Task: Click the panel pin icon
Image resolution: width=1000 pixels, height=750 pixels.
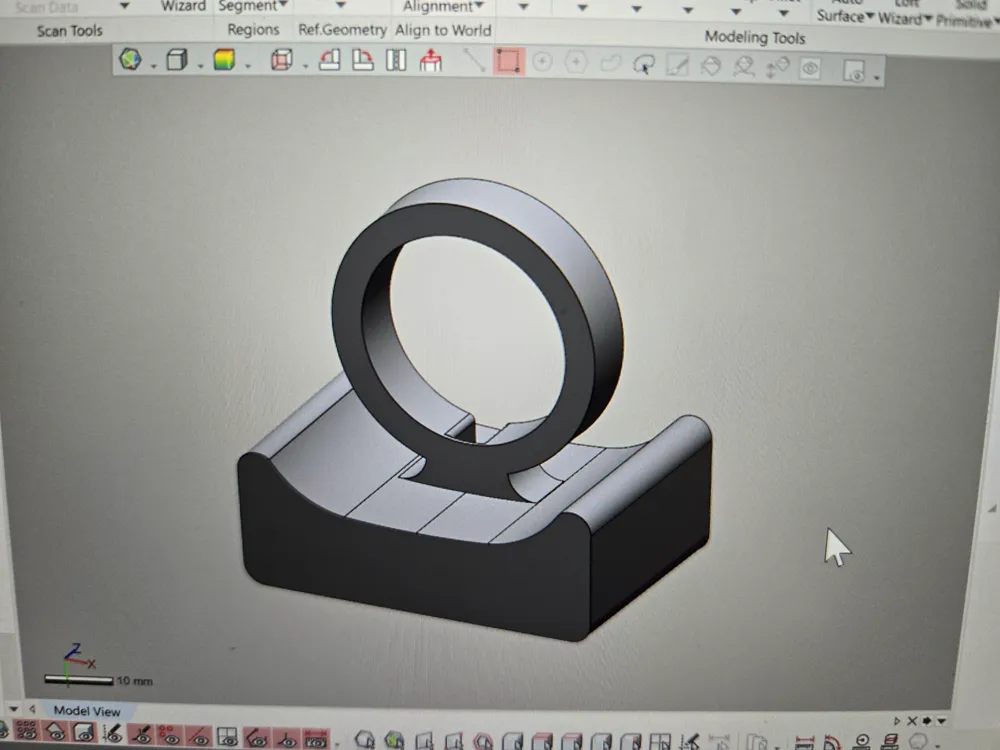Action: tap(927, 721)
